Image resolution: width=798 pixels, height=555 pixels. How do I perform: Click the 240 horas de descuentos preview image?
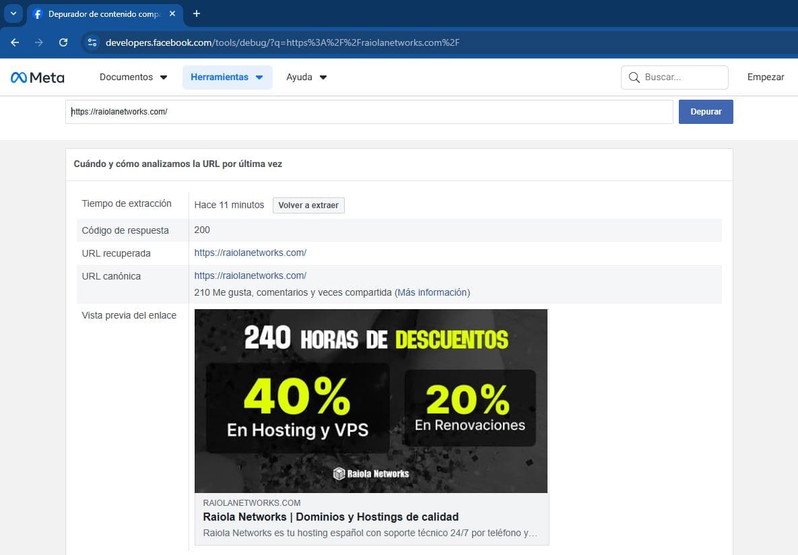(371, 401)
